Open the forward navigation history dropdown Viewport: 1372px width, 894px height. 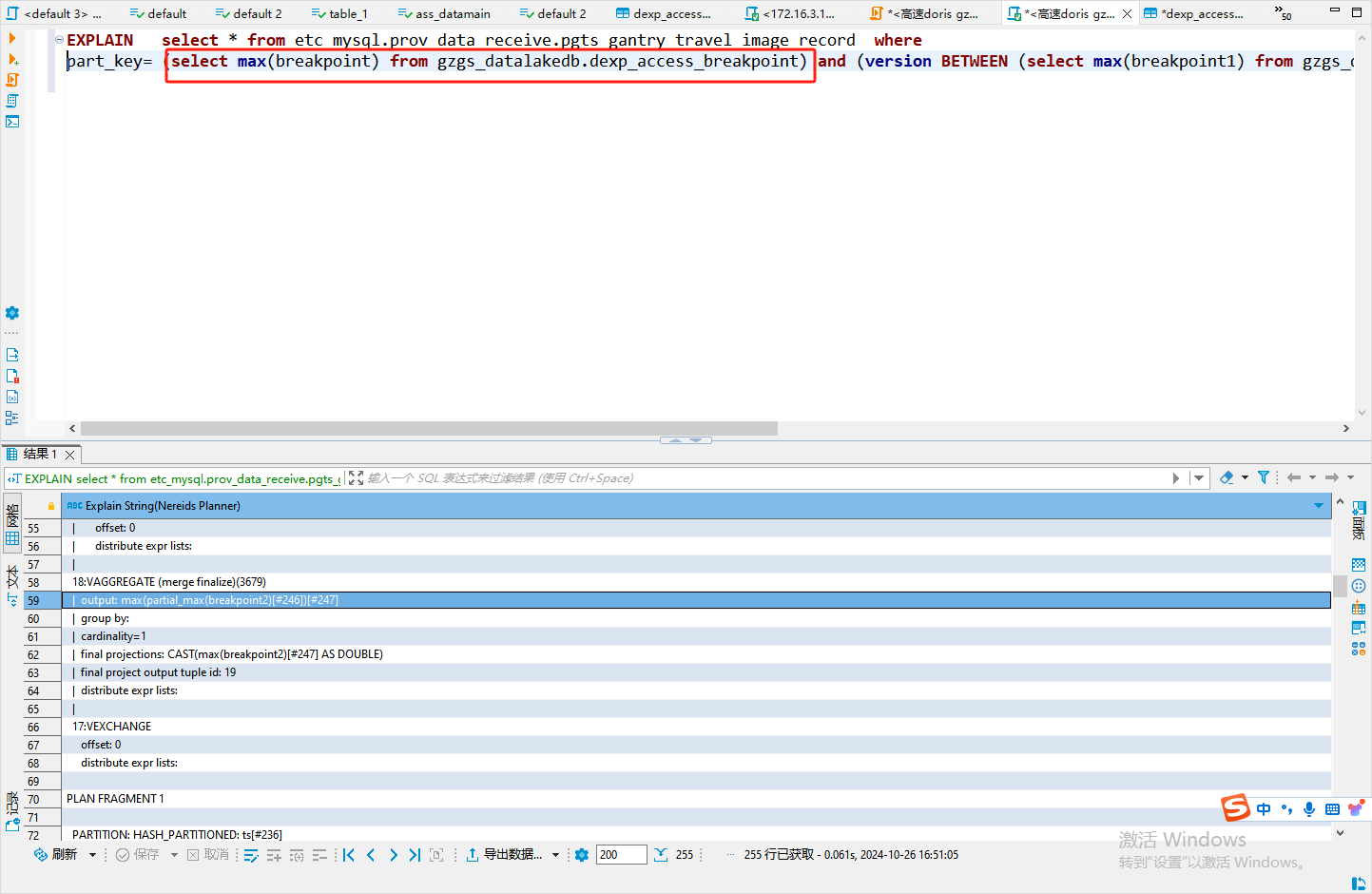(x=1350, y=477)
